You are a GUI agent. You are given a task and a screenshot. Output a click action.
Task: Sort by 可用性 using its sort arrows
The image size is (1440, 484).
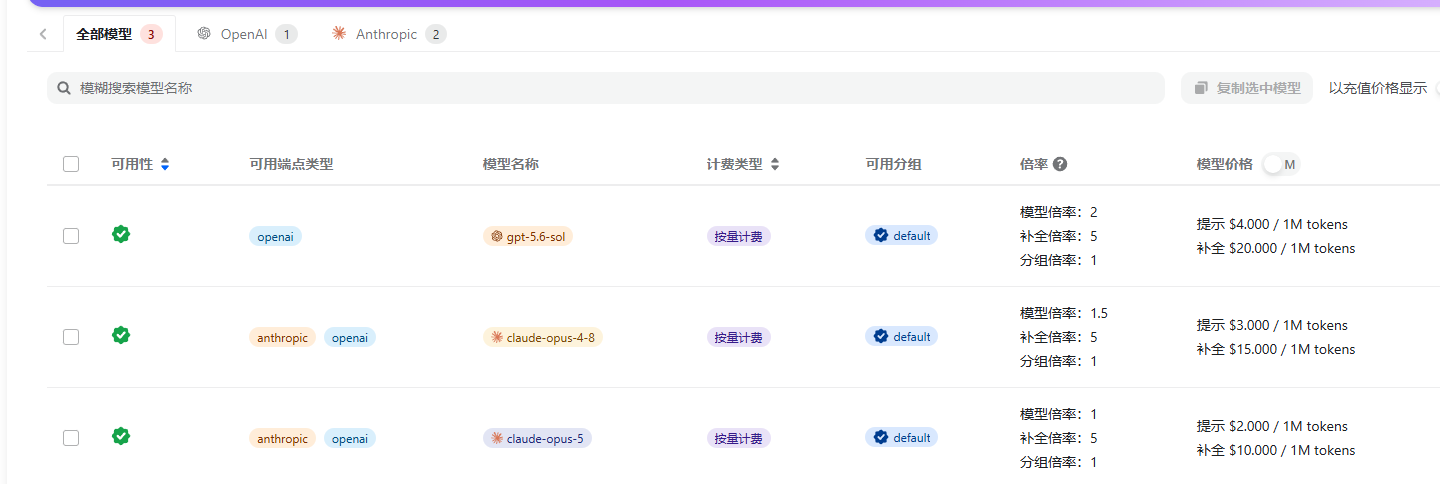click(165, 164)
